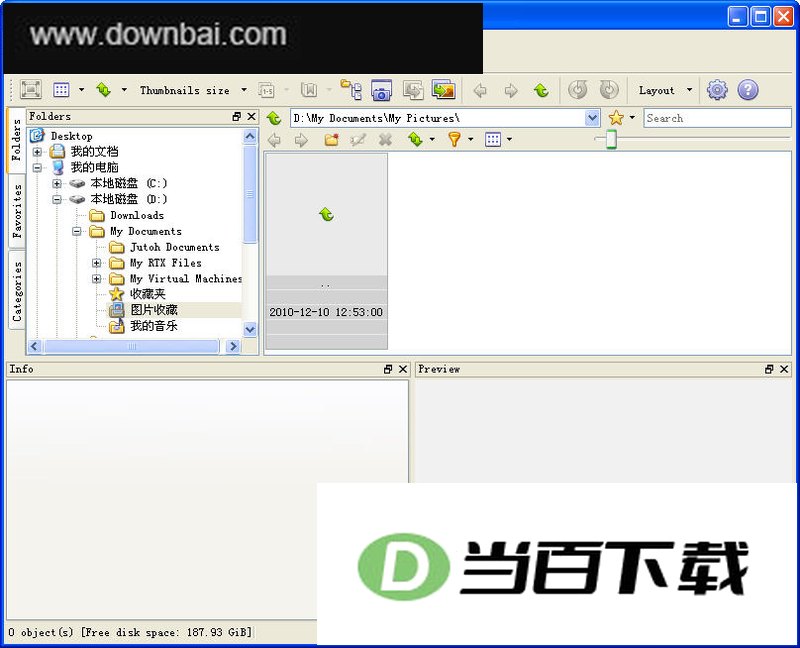
Task: Click the funnel filter icon
Action: pos(454,139)
